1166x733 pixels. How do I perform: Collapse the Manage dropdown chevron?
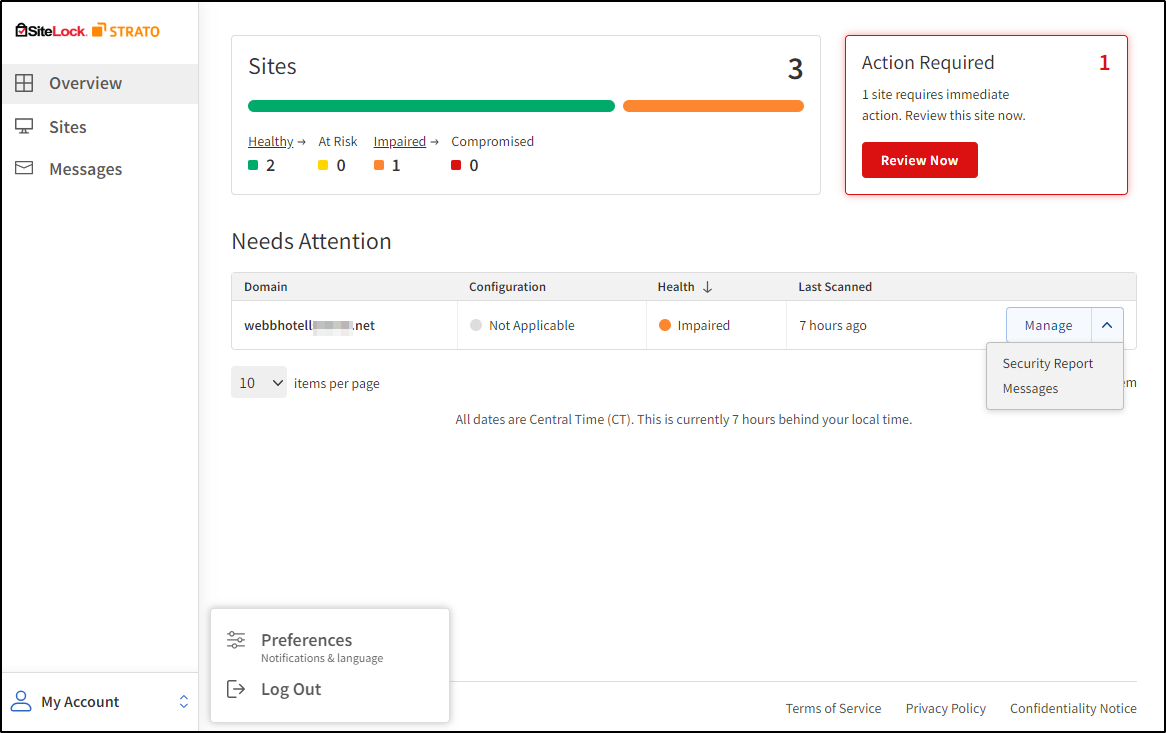1108,325
